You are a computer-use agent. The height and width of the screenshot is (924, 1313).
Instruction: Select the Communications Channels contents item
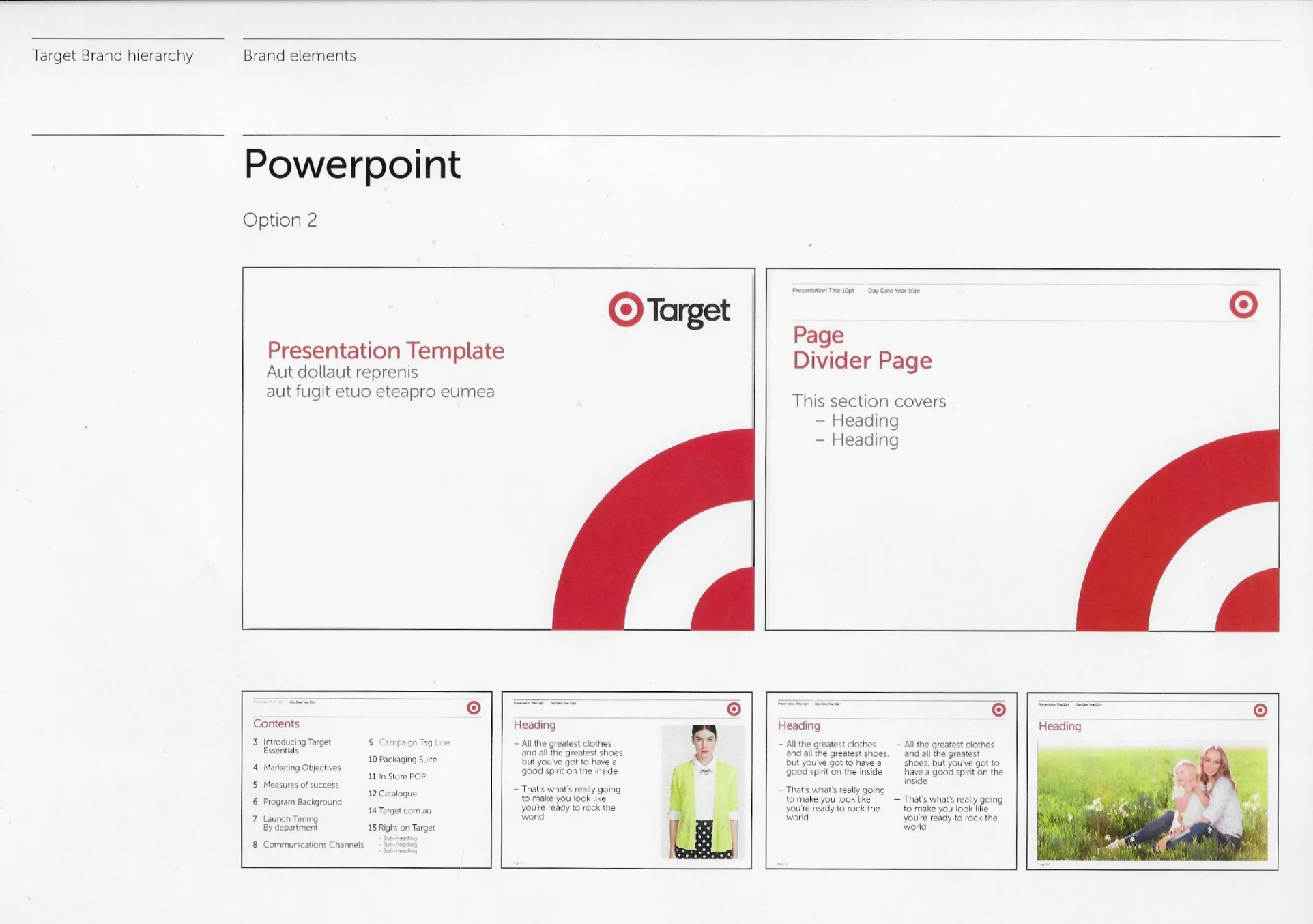coord(313,845)
